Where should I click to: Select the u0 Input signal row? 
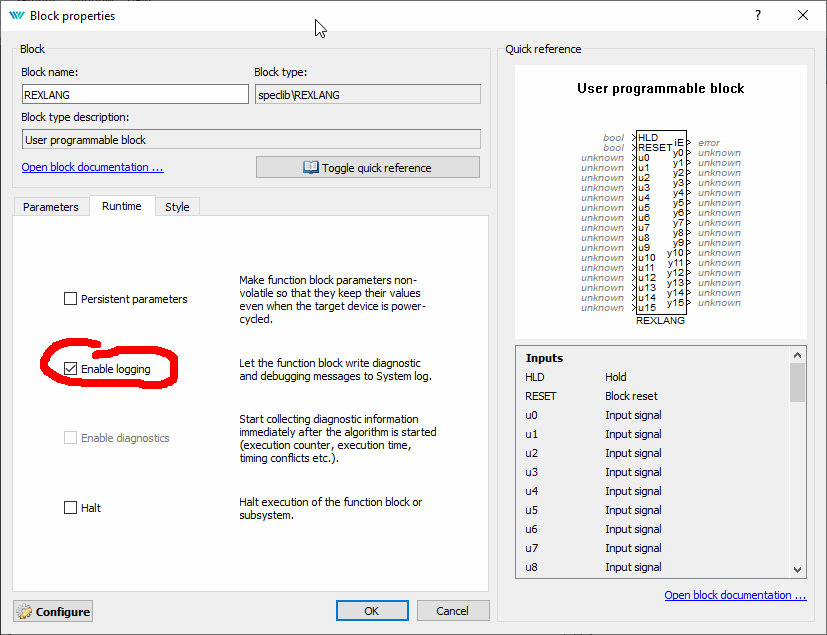pos(652,415)
